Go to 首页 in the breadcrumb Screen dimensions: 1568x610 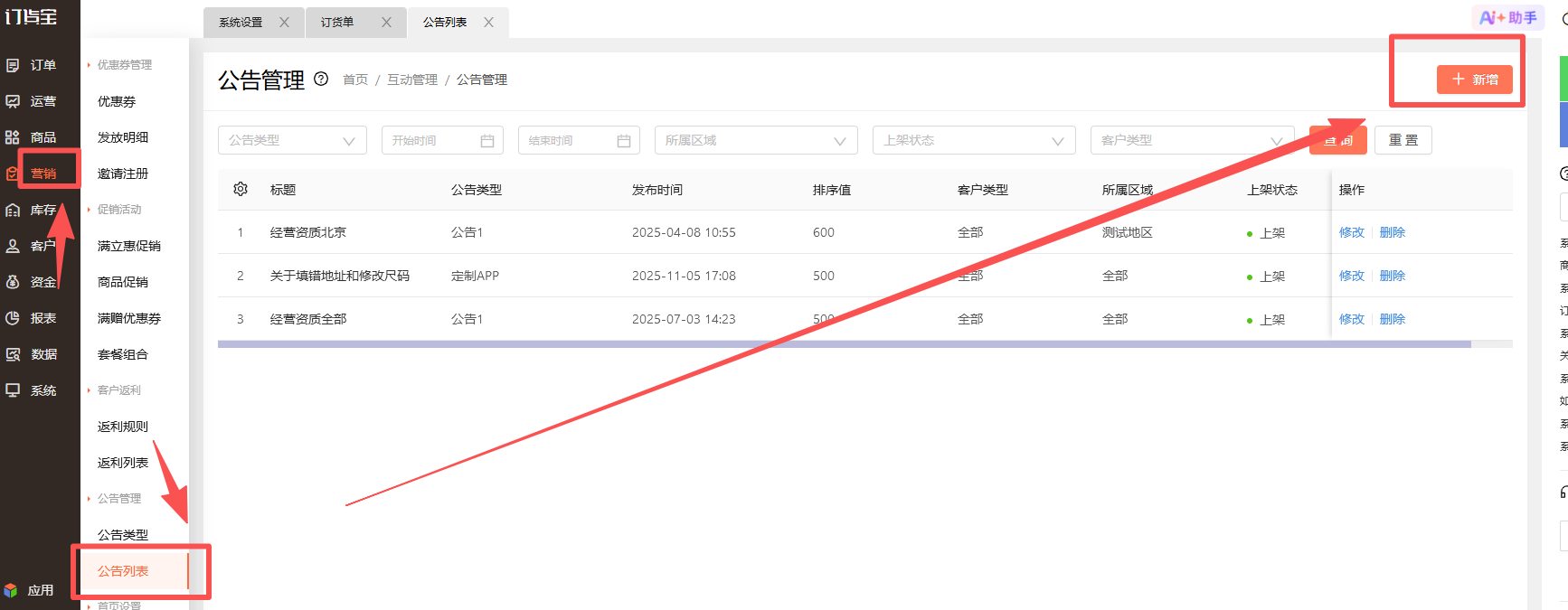pyautogui.click(x=355, y=80)
